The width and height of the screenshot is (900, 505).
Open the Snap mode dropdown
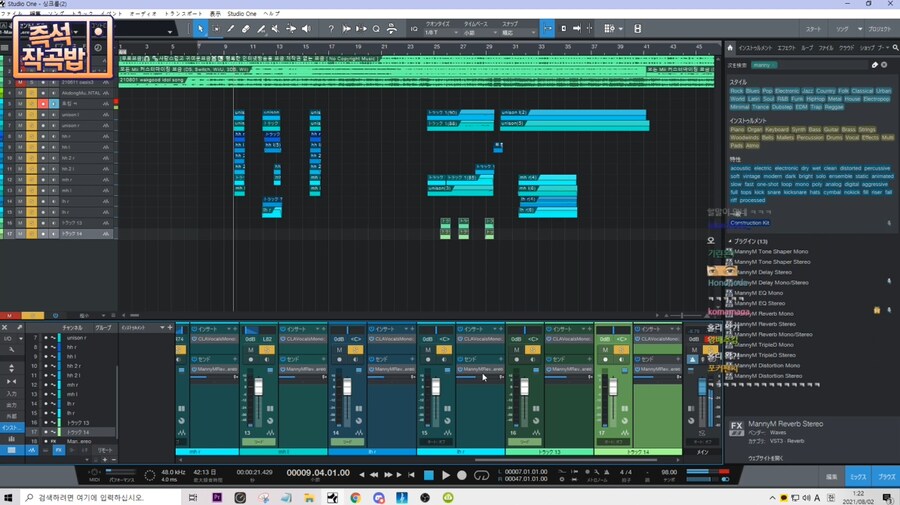pyautogui.click(x=519, y=33)
